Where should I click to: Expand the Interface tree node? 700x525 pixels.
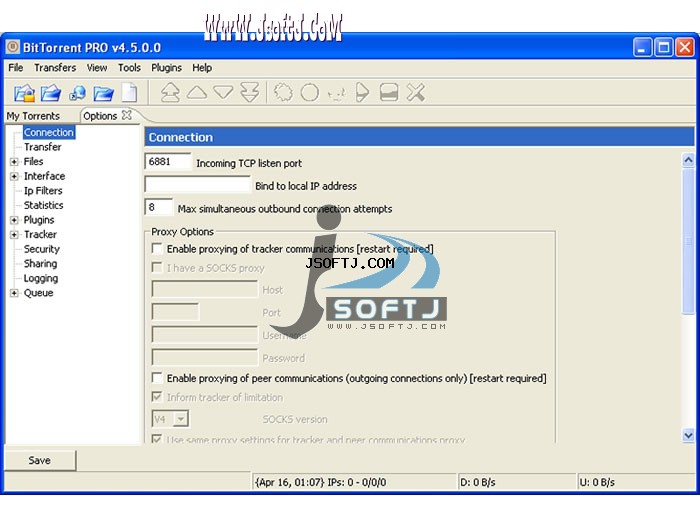pos(14,176)
